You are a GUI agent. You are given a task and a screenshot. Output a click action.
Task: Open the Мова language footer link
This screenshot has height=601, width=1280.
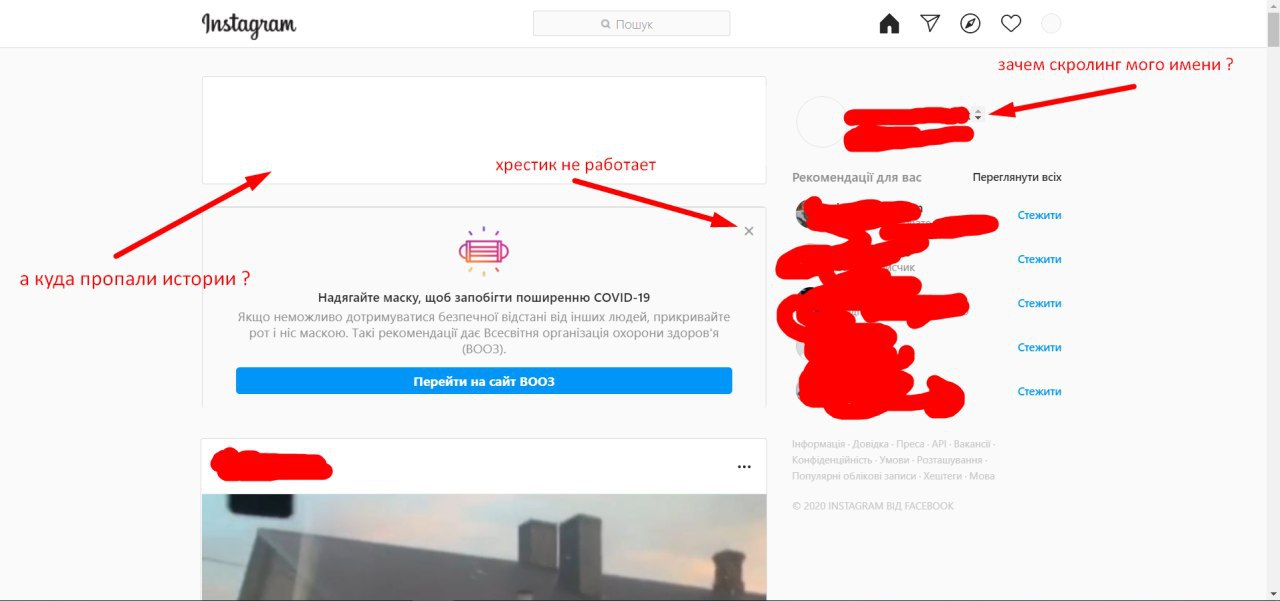pos(982,476)
